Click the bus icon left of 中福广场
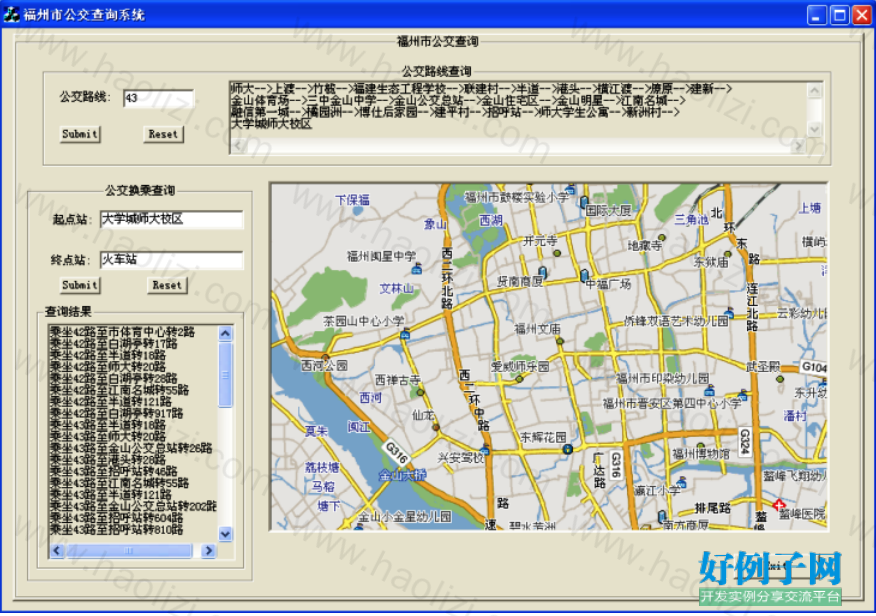Viewport: 876px width, 616px height. [584, 275]
